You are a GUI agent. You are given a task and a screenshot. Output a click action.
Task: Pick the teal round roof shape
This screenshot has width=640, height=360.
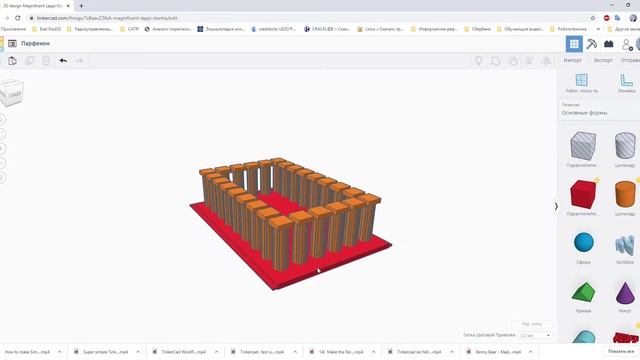pos(584,337)
